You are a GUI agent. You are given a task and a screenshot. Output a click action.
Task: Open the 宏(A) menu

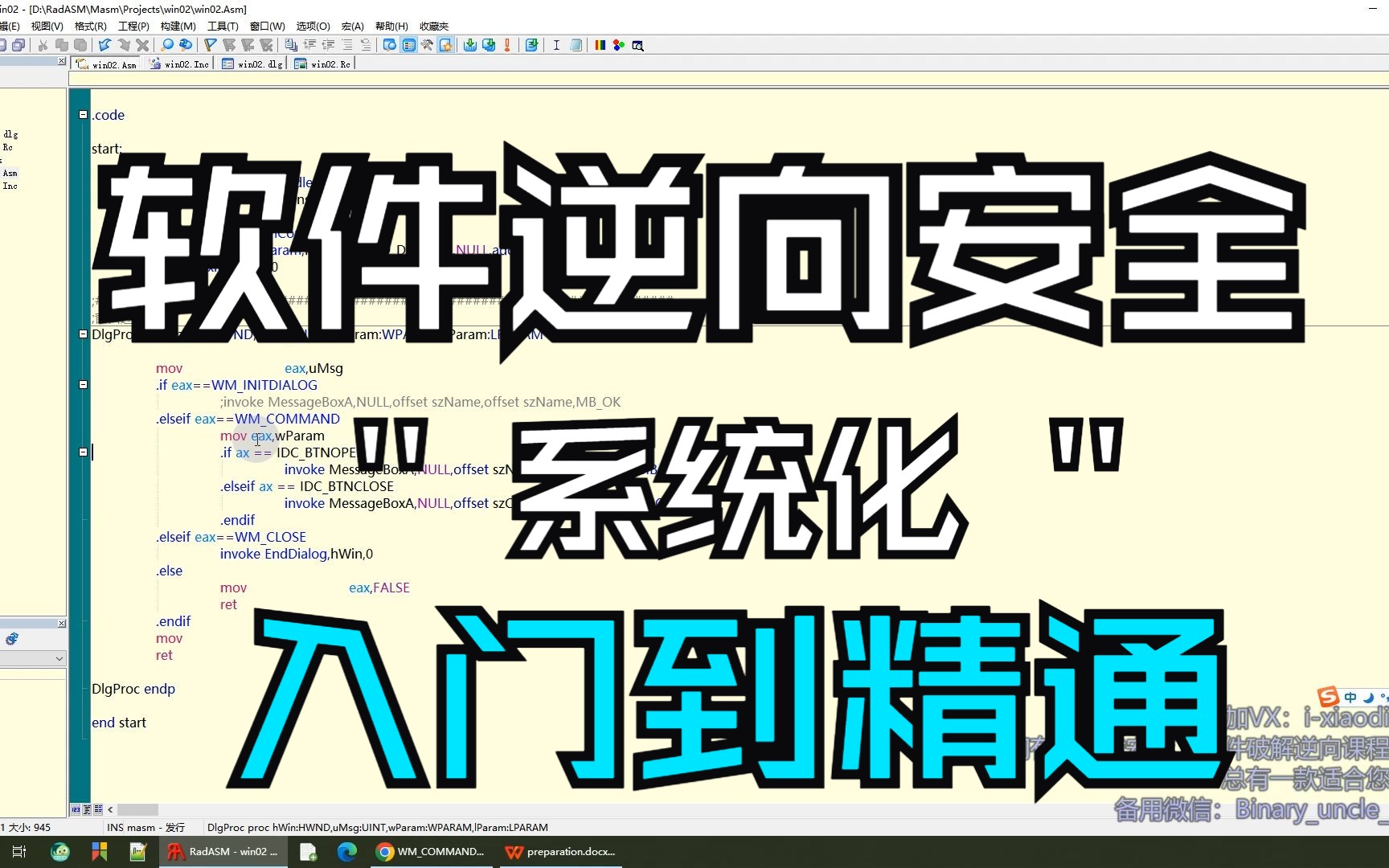pyautogui.click(x=352, y=27)
